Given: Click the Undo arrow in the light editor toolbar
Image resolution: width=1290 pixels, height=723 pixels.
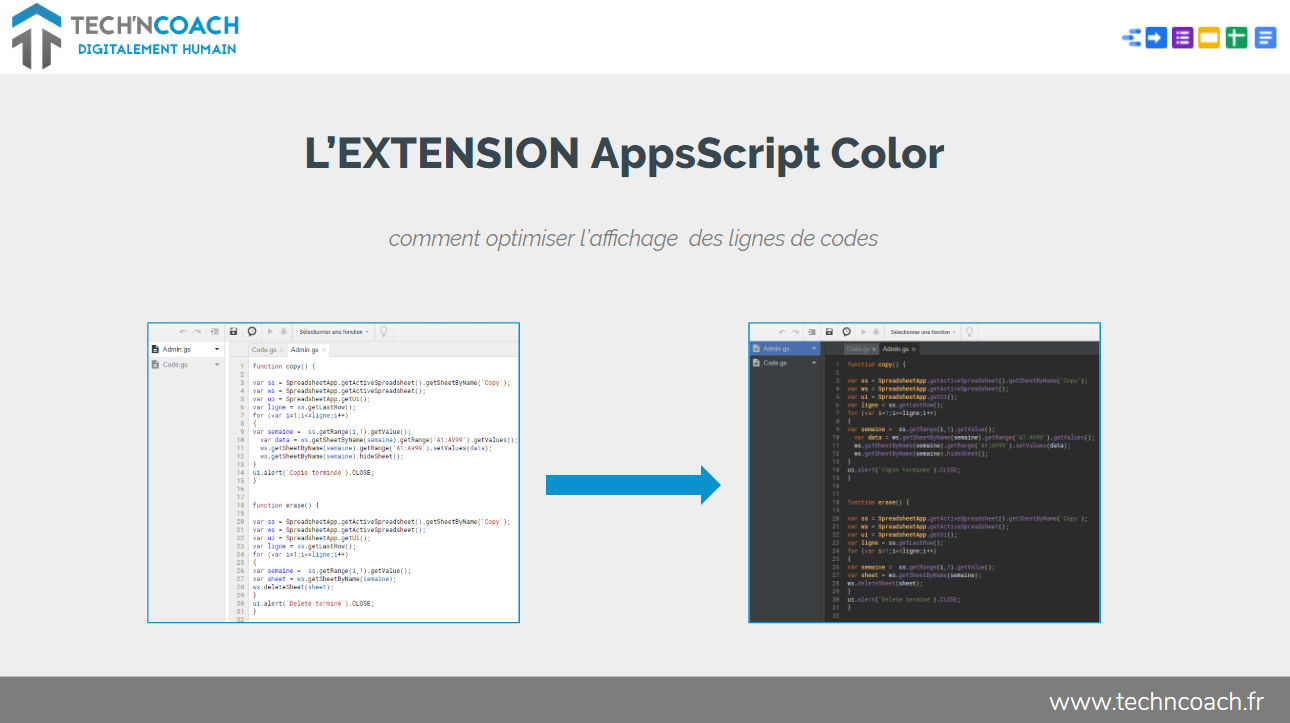Looking at the screenshot, I should (x=183, y=331).
